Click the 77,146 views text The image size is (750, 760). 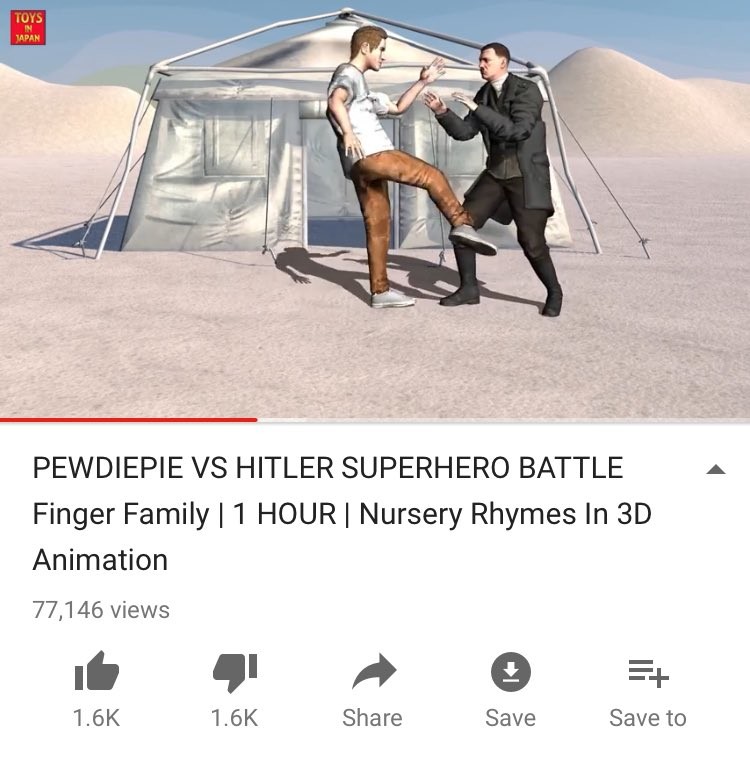coord(101,610)
